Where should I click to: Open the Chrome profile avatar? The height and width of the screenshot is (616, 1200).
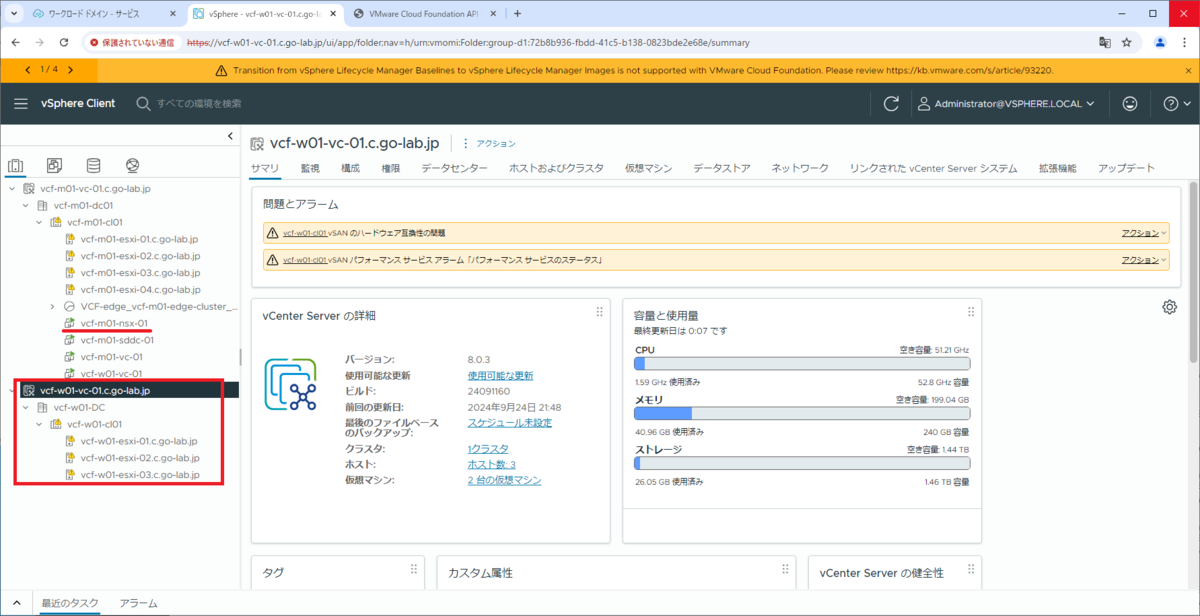click(x=1160, y=43)
